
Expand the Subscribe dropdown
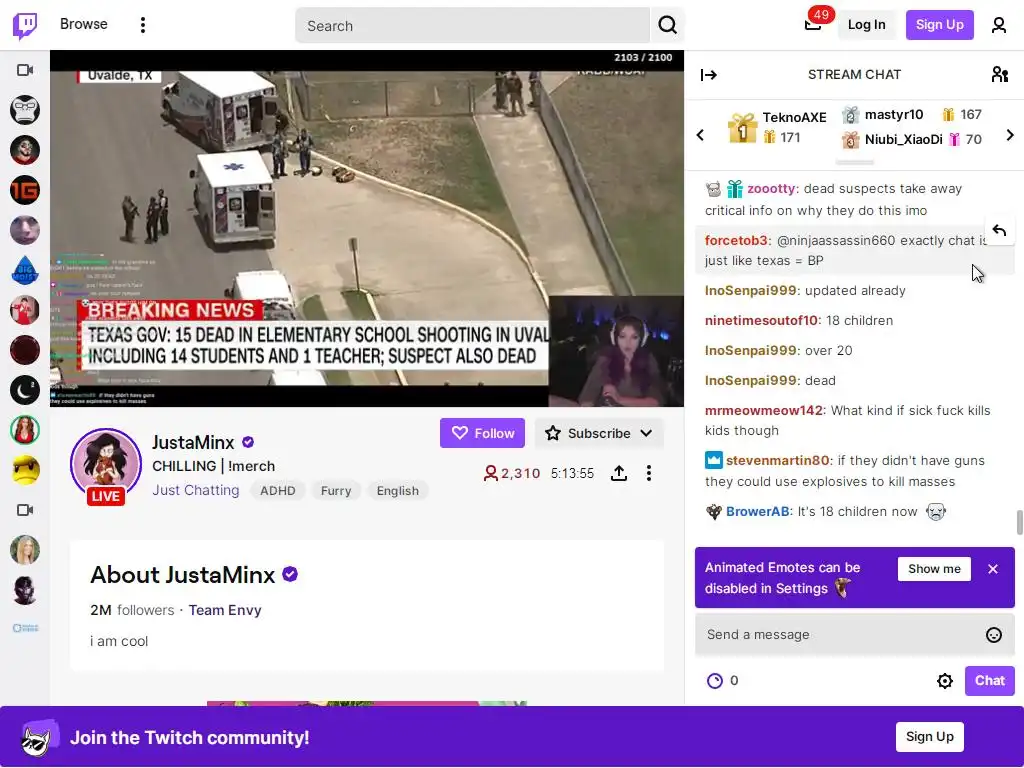(x=599, y=433)
